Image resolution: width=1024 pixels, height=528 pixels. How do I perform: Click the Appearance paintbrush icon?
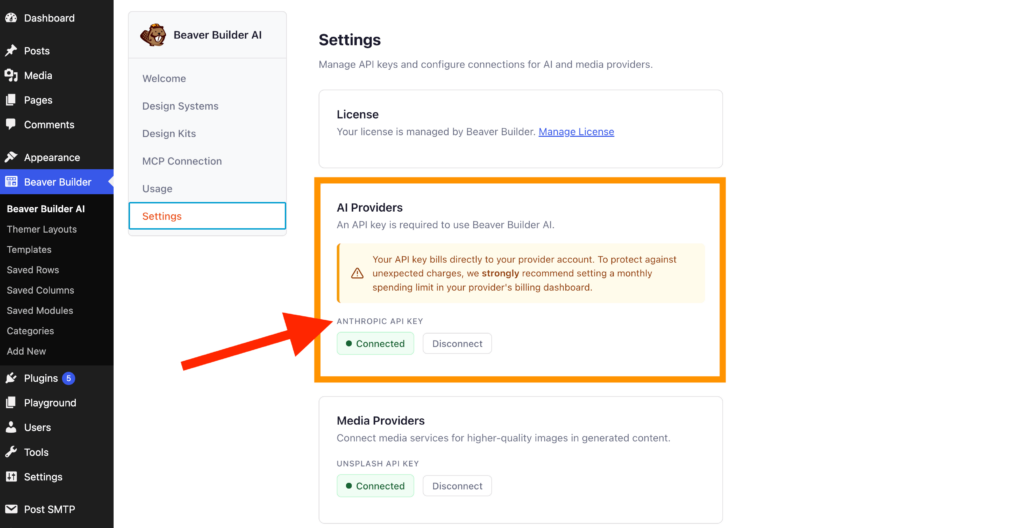click(x=10, y=157)
